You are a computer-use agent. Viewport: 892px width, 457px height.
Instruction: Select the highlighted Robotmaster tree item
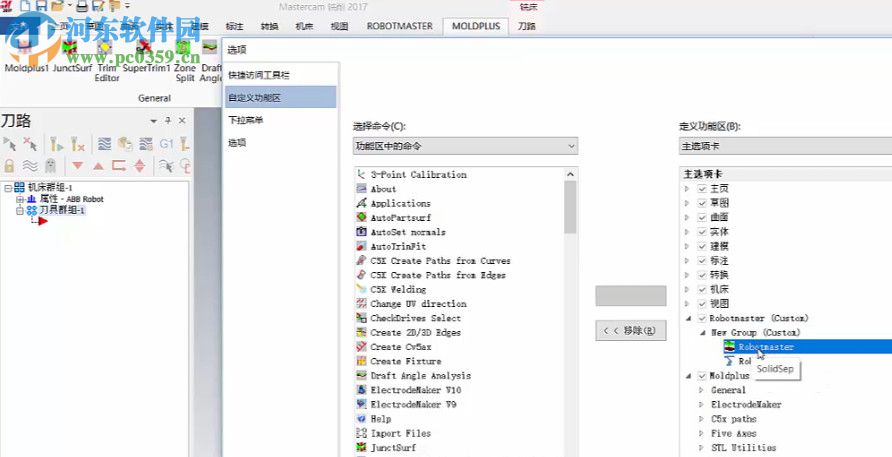(807, 347)
